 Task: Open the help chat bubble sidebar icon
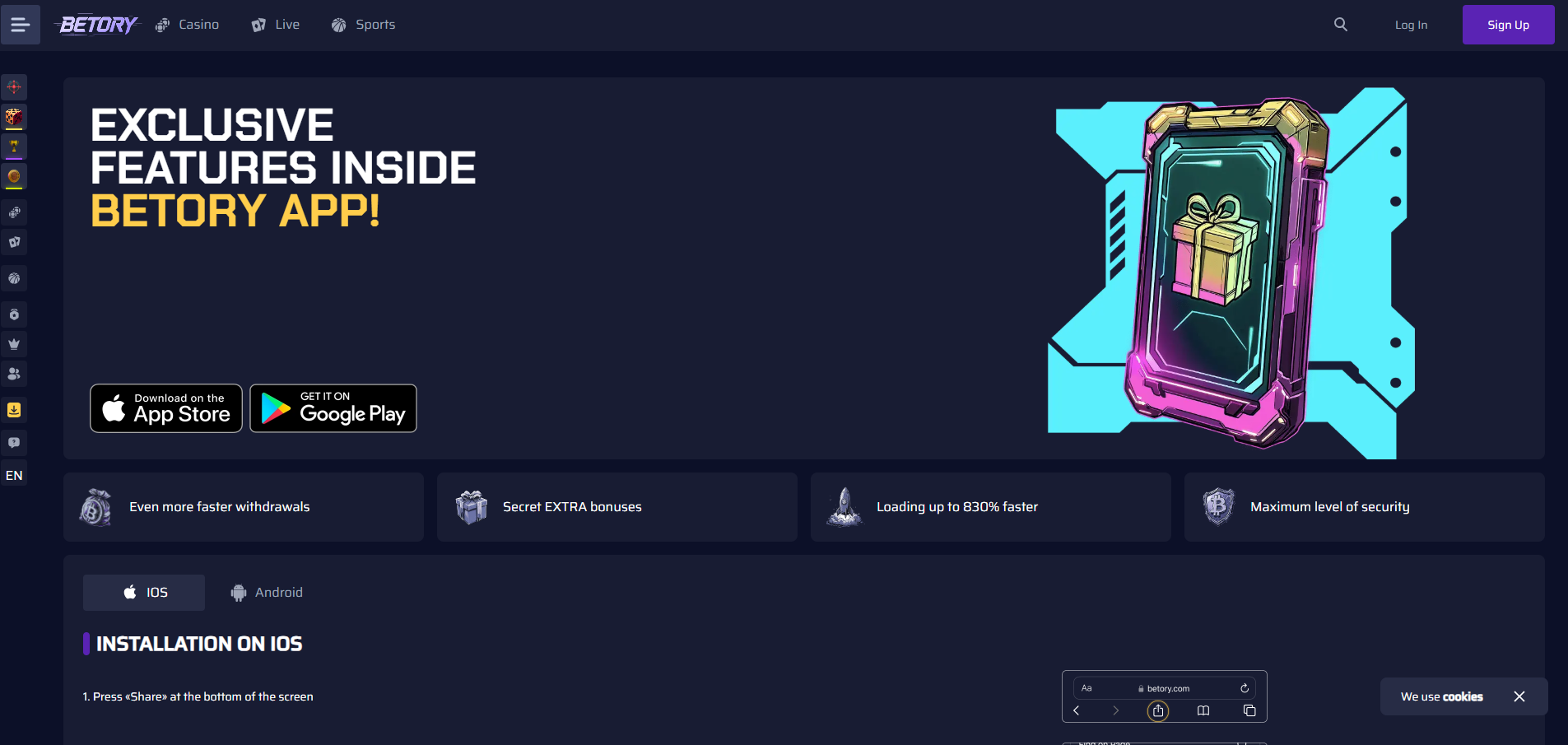(x=14, y=443)
